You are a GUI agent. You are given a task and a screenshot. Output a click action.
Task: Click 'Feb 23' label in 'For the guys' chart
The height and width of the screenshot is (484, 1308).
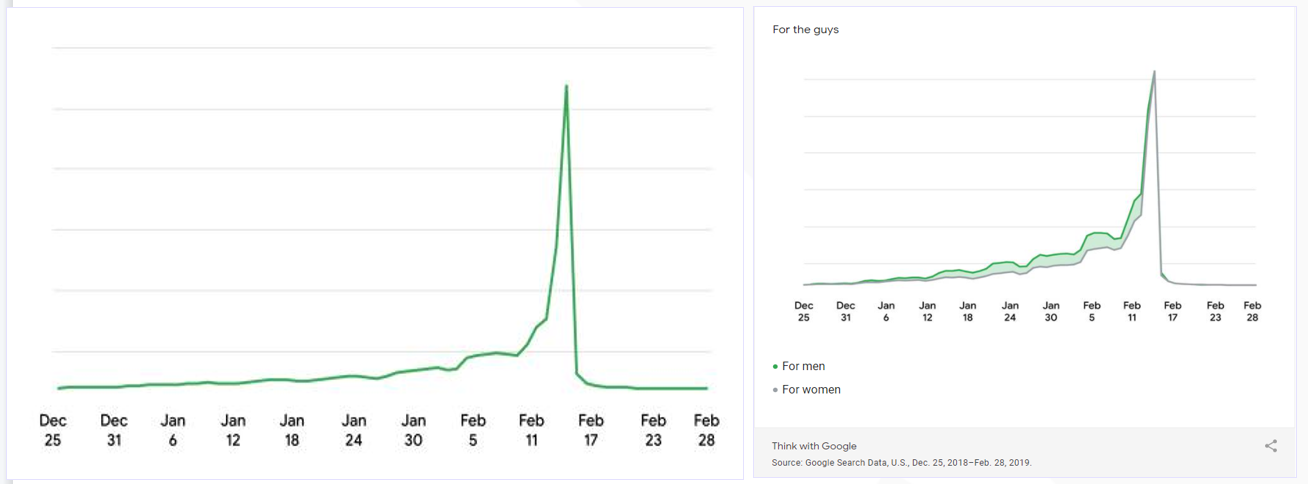click(x=1215, y=312)
